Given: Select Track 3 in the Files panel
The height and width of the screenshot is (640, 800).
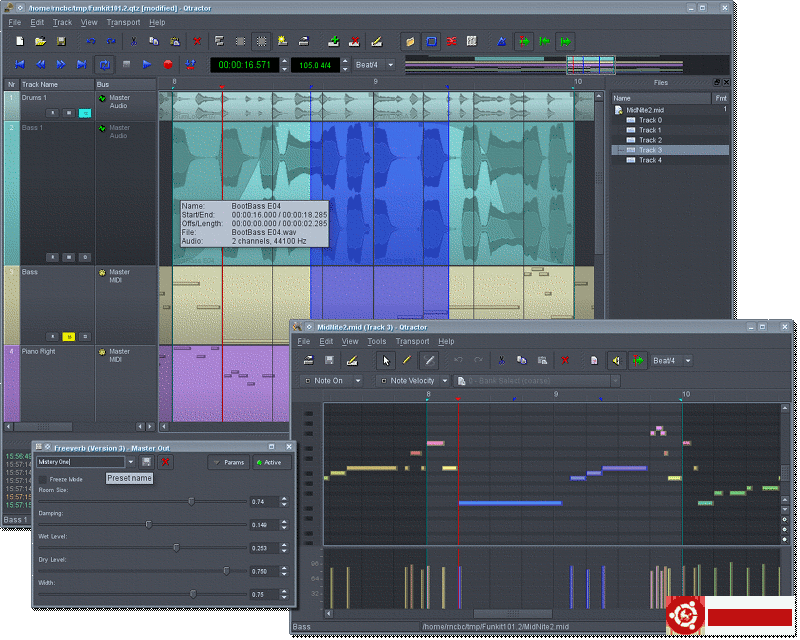Looking at the screenshot, I should click(650, 150).
